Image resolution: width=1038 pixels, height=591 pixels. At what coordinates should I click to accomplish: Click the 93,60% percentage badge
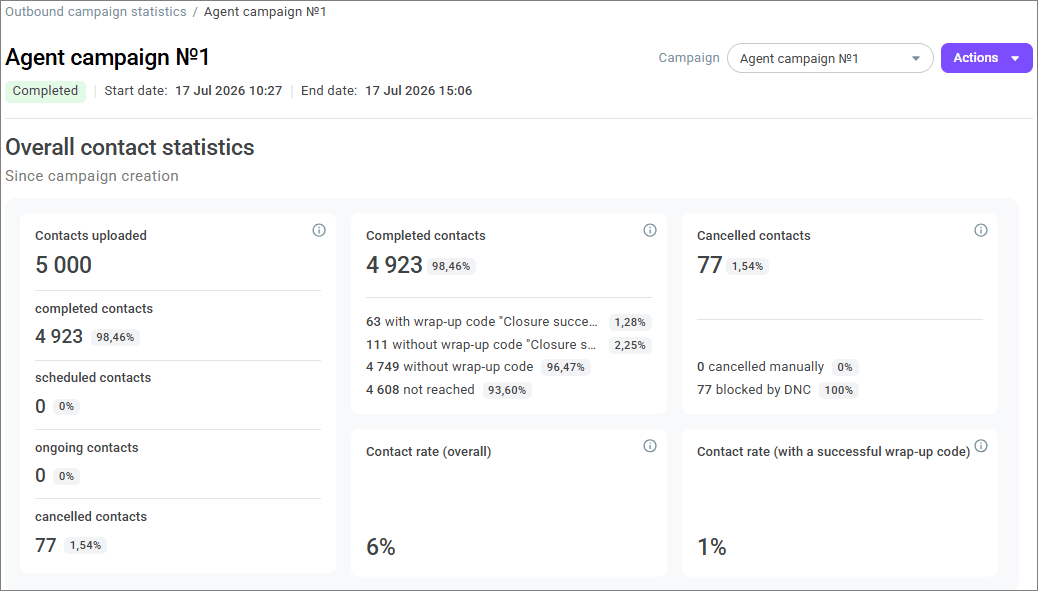507,390
